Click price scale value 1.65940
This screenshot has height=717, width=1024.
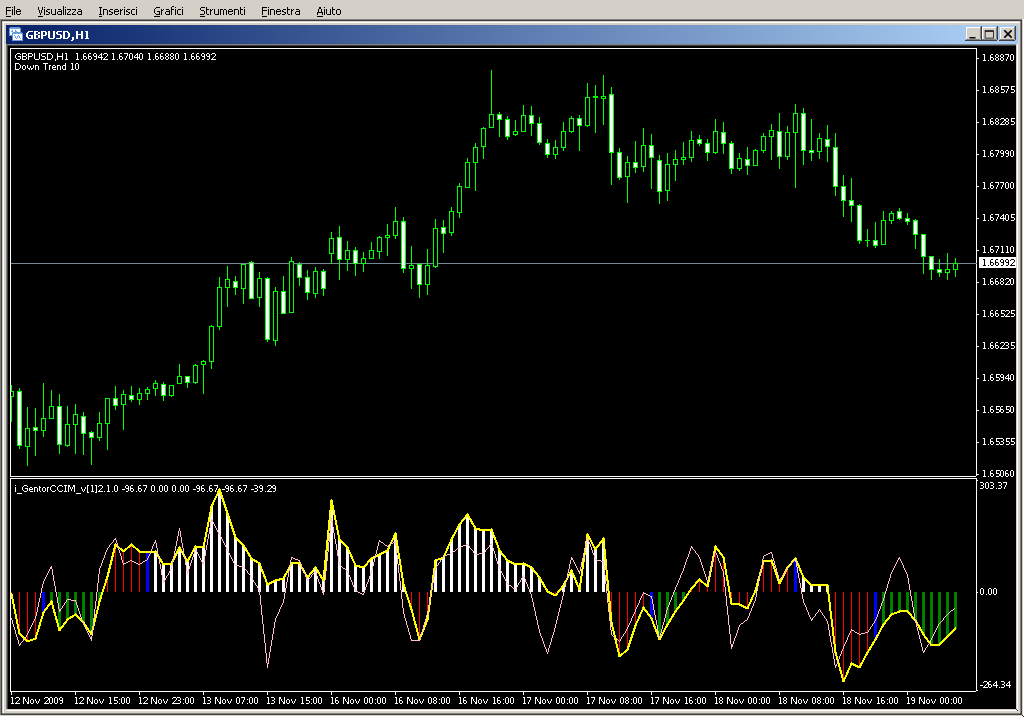(x=999, y=377)
